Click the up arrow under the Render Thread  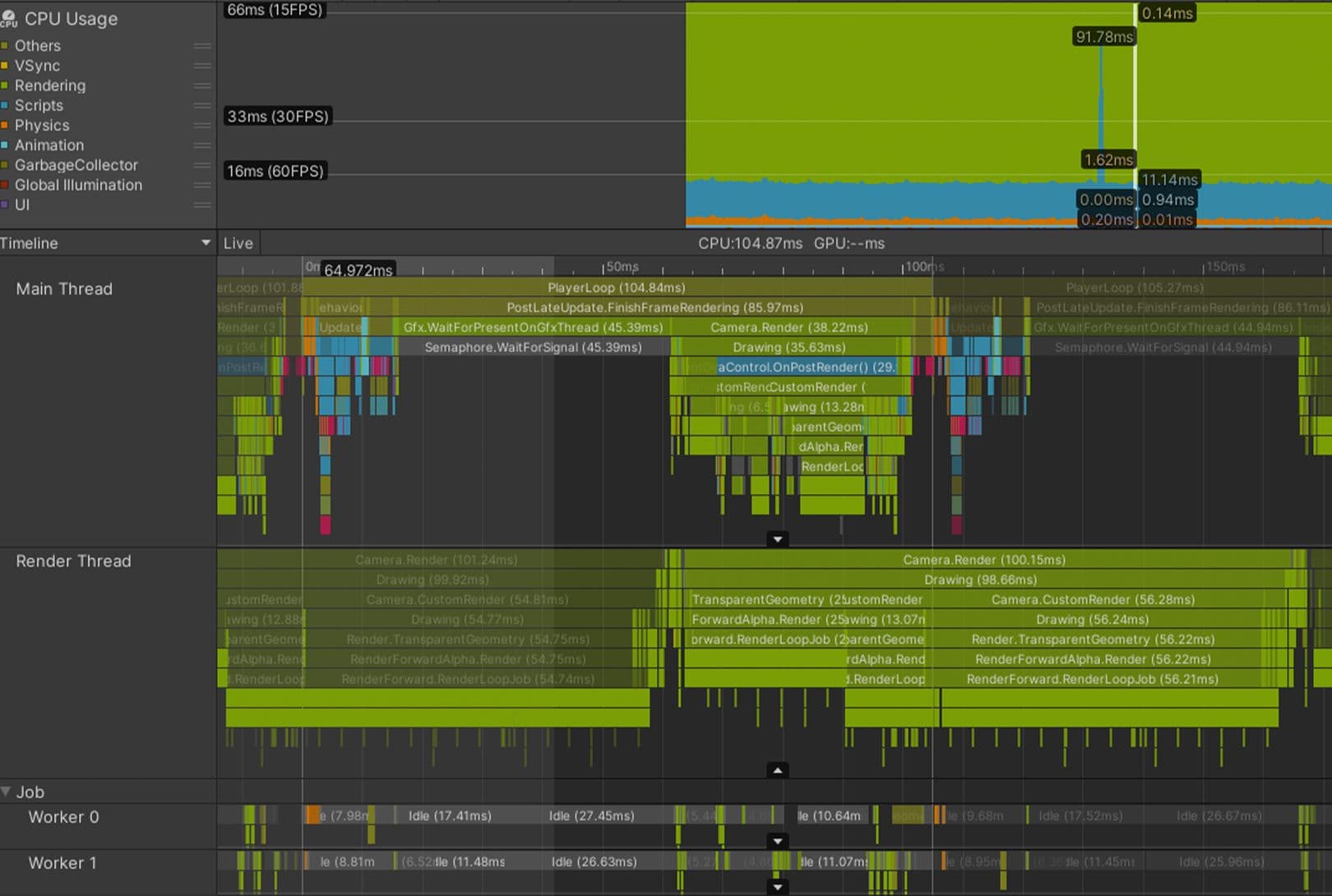pos(777,770)
